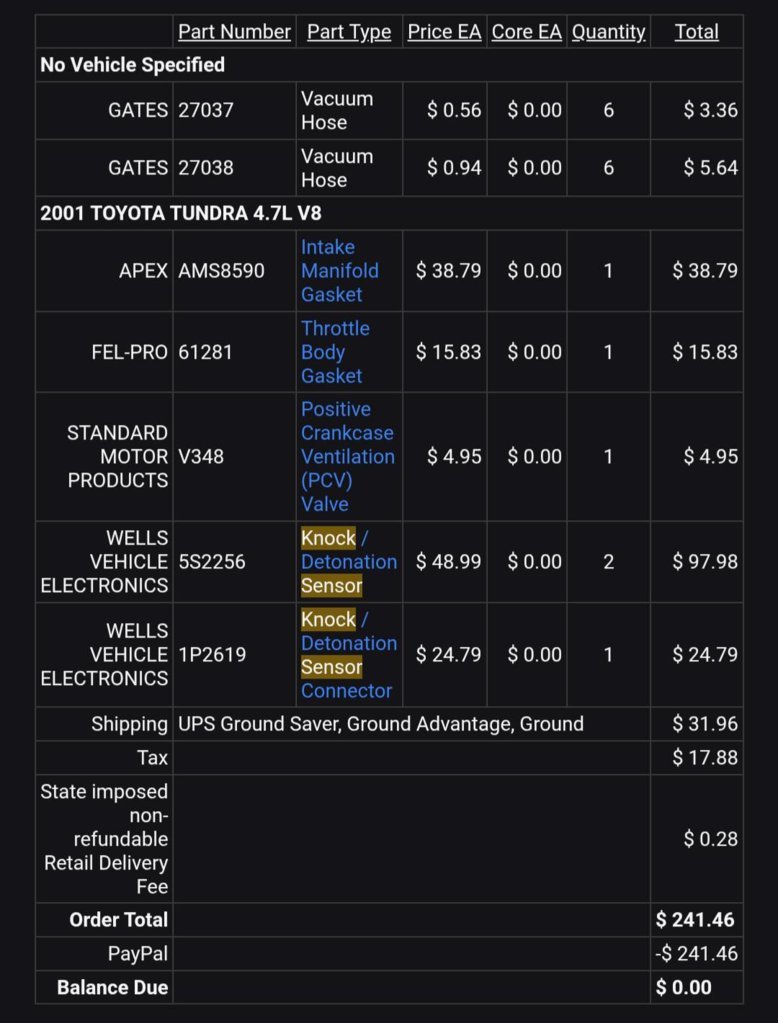Image resolution: width=778 pixels, height=1023 pixels.
Task: Open the Throttle Body Gasket link
Action: 335,352
